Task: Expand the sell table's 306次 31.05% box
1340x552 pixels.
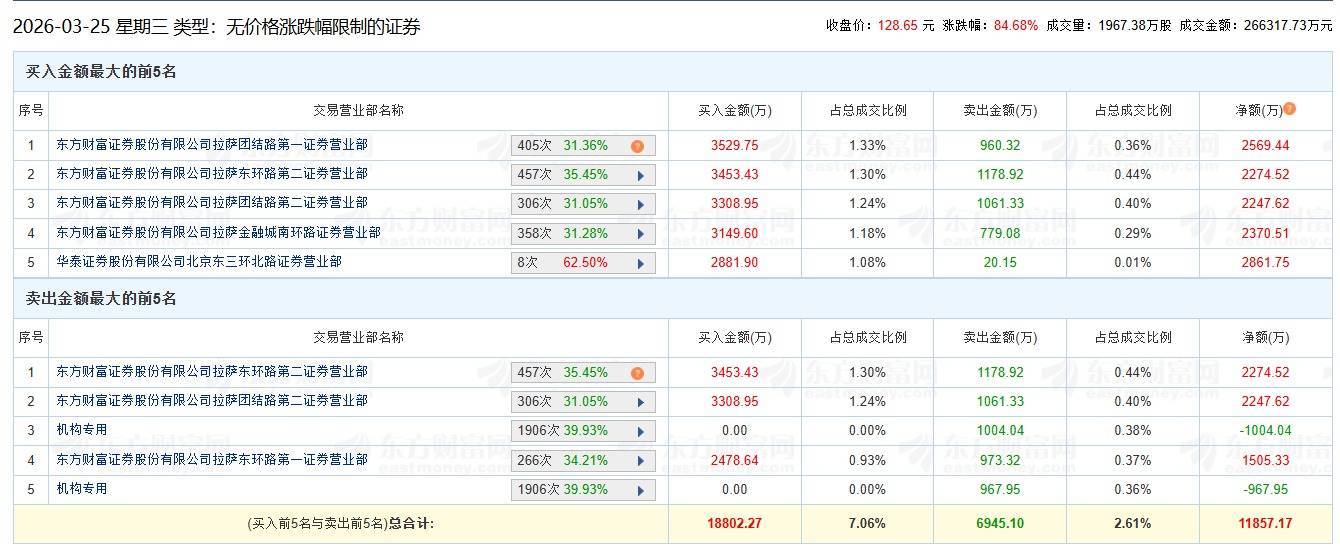Action: pos(640,402)
